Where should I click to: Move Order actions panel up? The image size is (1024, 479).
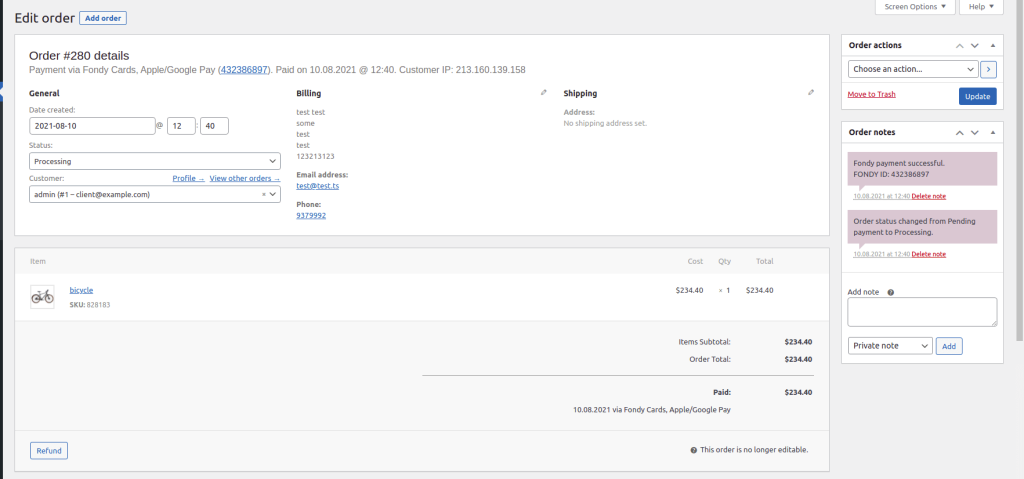point(959,46)
